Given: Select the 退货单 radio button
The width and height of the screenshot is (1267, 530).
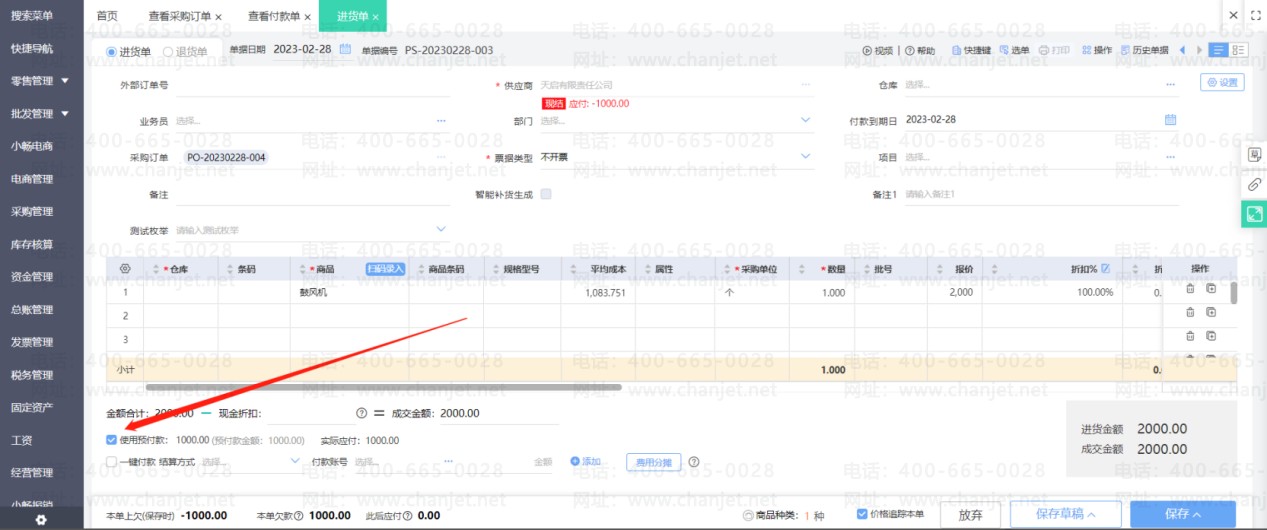Looking at the screenshot, I should point(168,51).
